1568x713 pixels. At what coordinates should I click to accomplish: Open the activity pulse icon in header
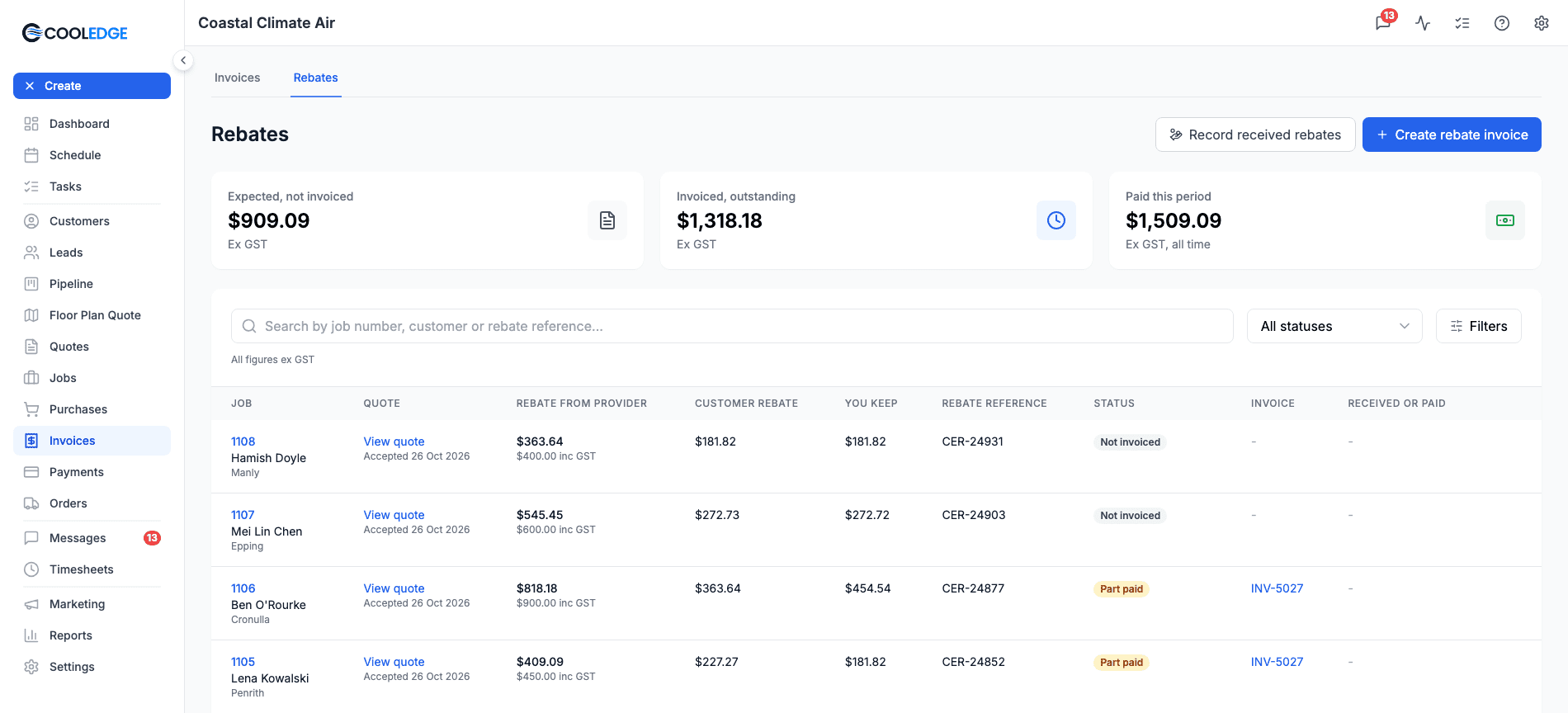pyautogui.click(x=1423, y=23)
